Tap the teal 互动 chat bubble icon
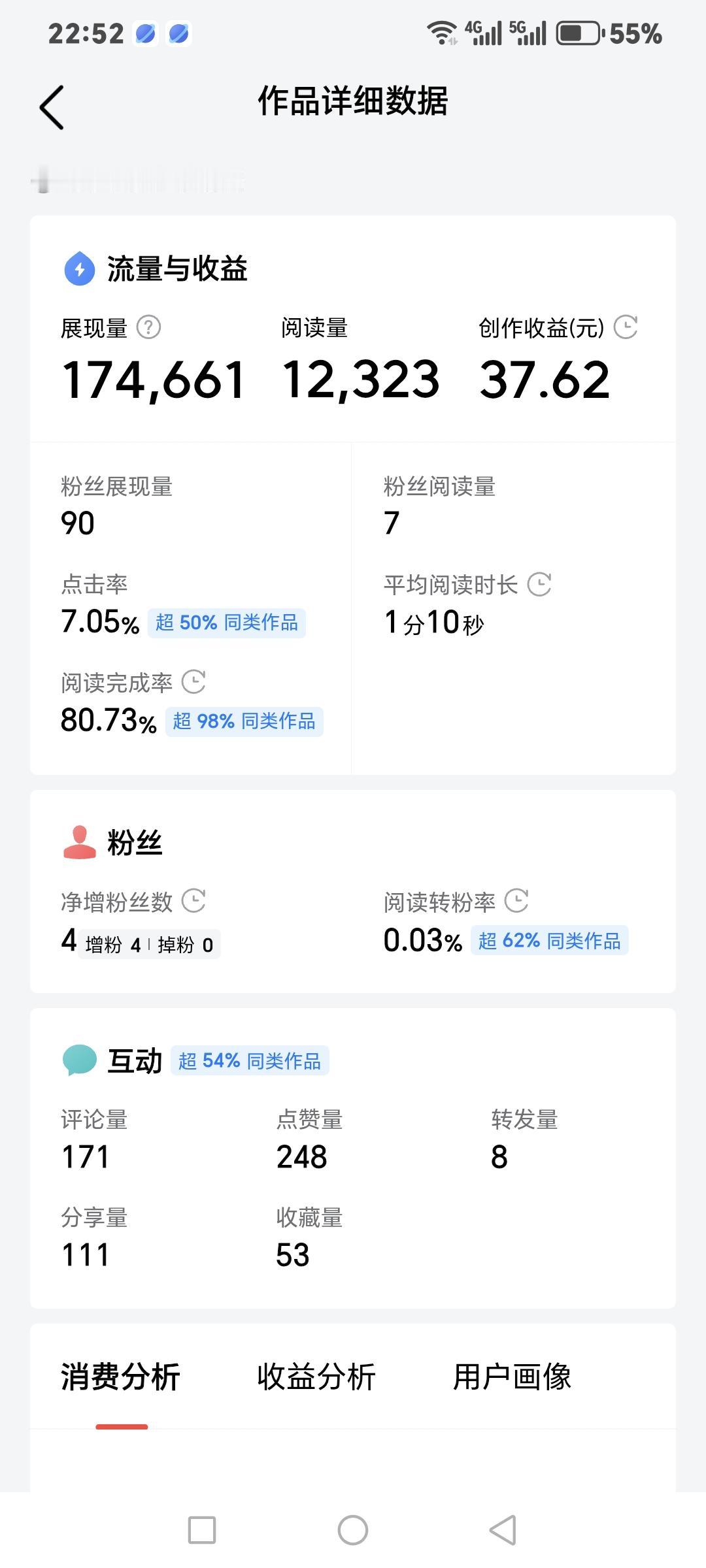The height and width of the screenshot is (1568, 706). 80,1060
